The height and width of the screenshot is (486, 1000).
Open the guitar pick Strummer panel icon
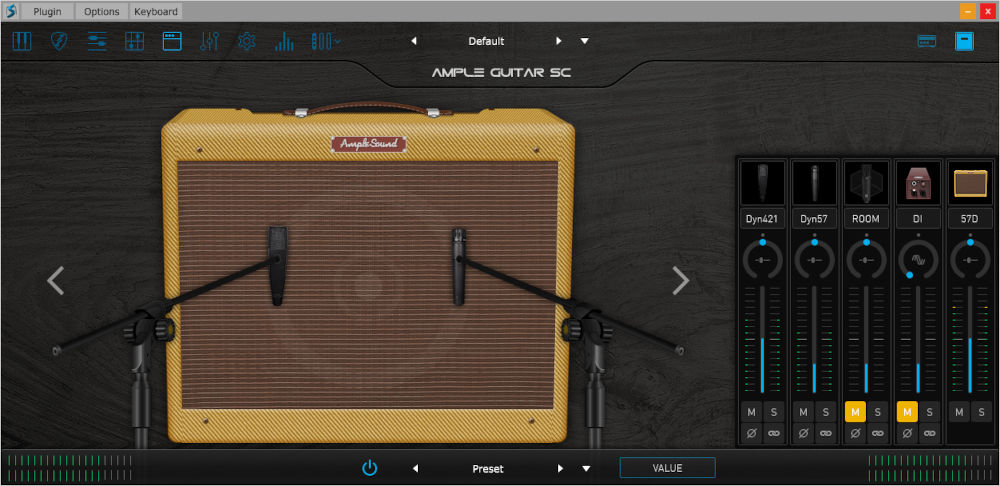[x=59, y=41]
